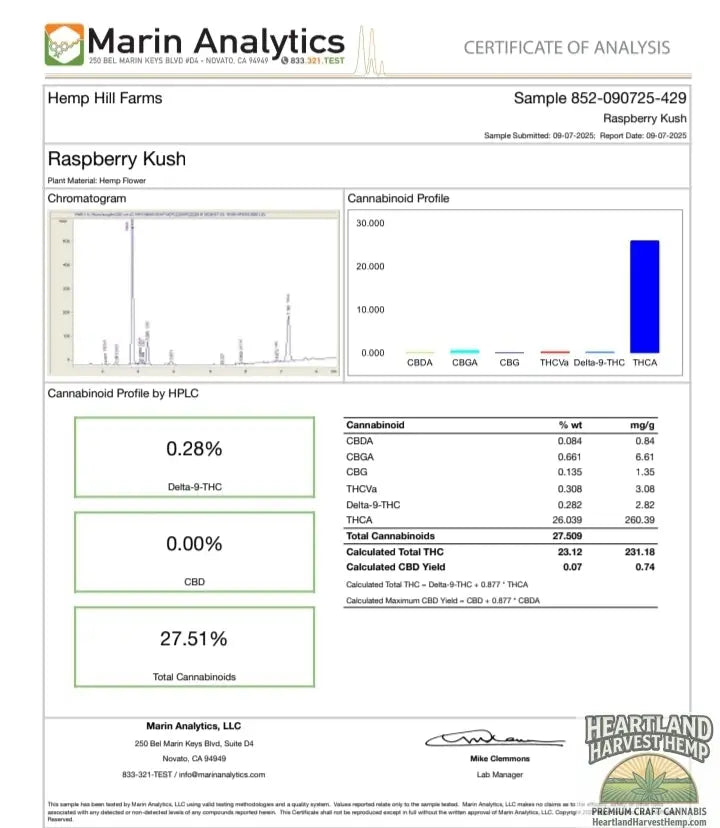720x828 pixels.
Task: Click Sample 852-090725-429 identifier
Action: point(600,98)
